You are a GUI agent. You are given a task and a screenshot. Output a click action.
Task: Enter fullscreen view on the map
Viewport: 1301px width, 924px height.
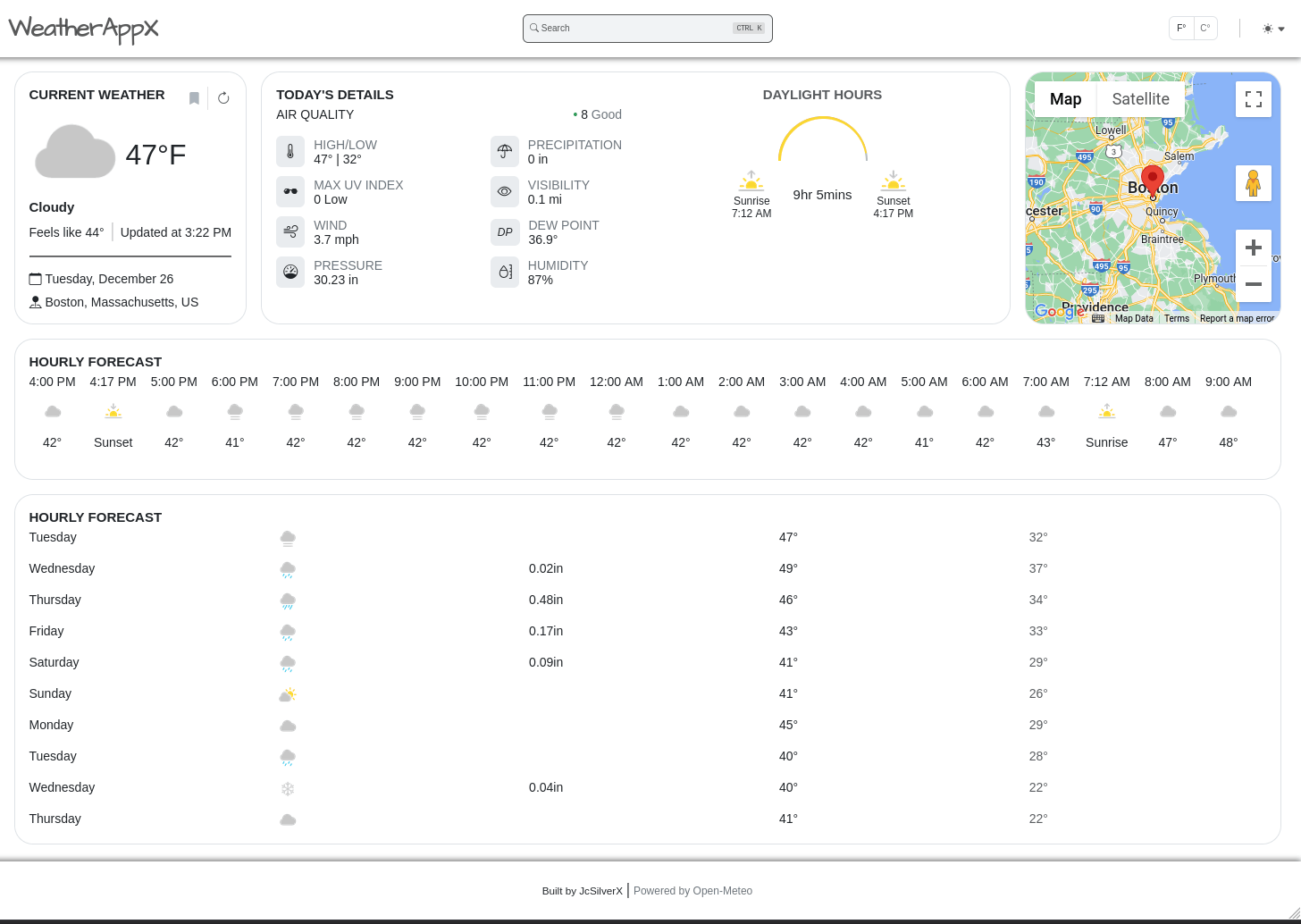(1253, 99)
